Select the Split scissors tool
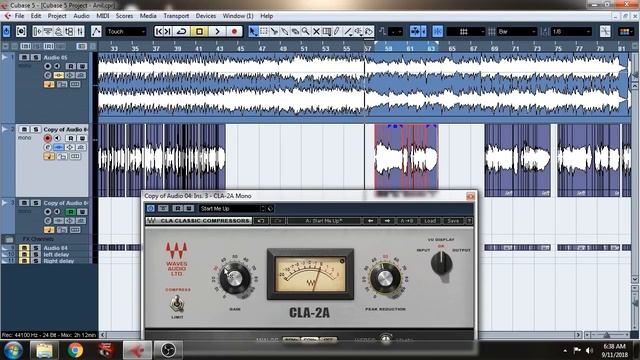Screen dimensions: 640x360 click(274, 31)
